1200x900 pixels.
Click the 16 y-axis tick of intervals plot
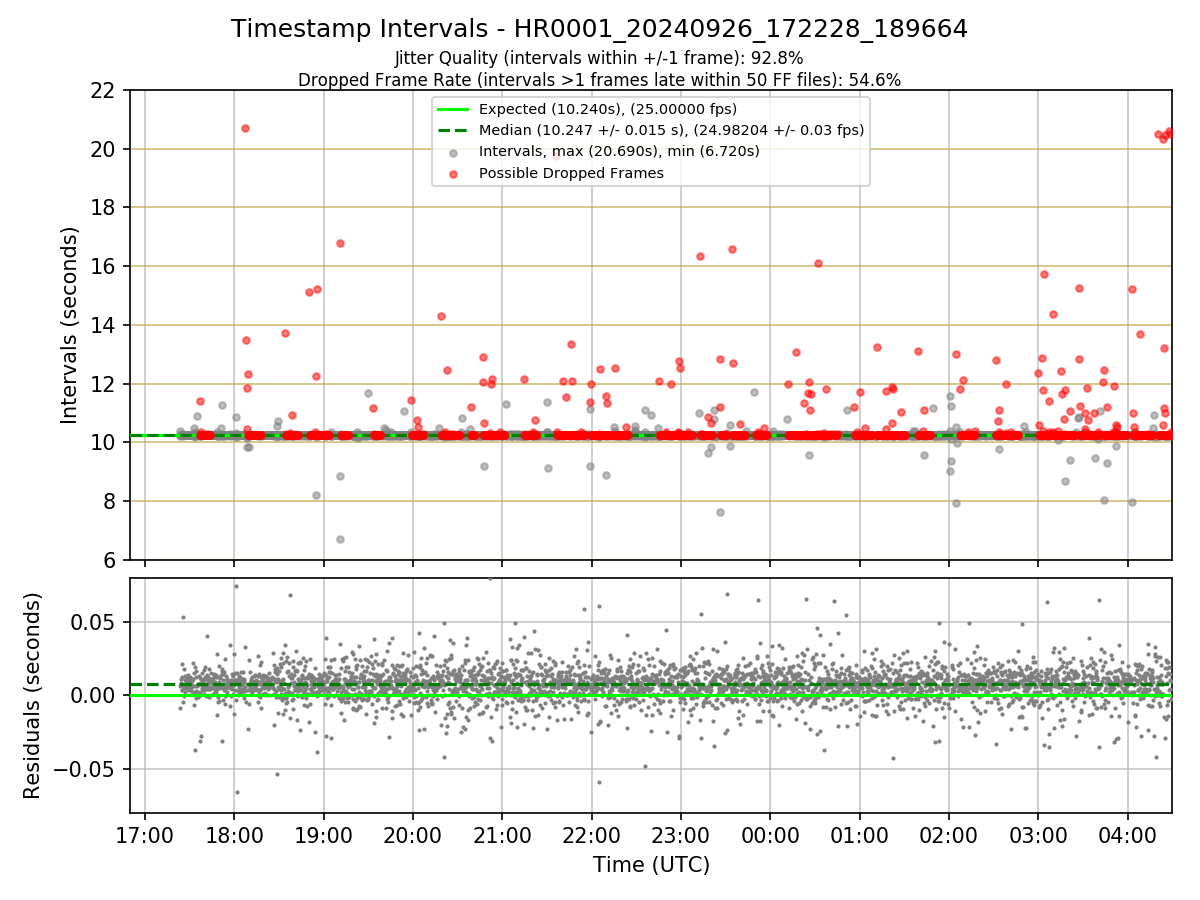coord(104,266)
